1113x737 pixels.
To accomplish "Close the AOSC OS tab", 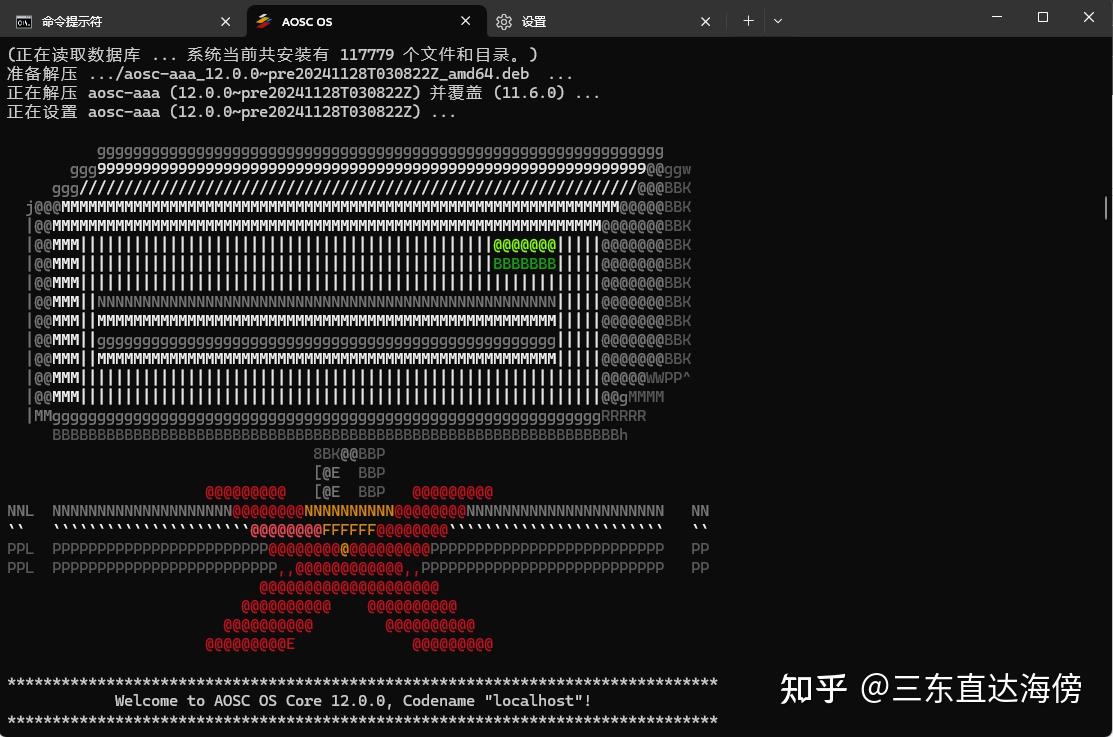I will [x=465, y=20].
